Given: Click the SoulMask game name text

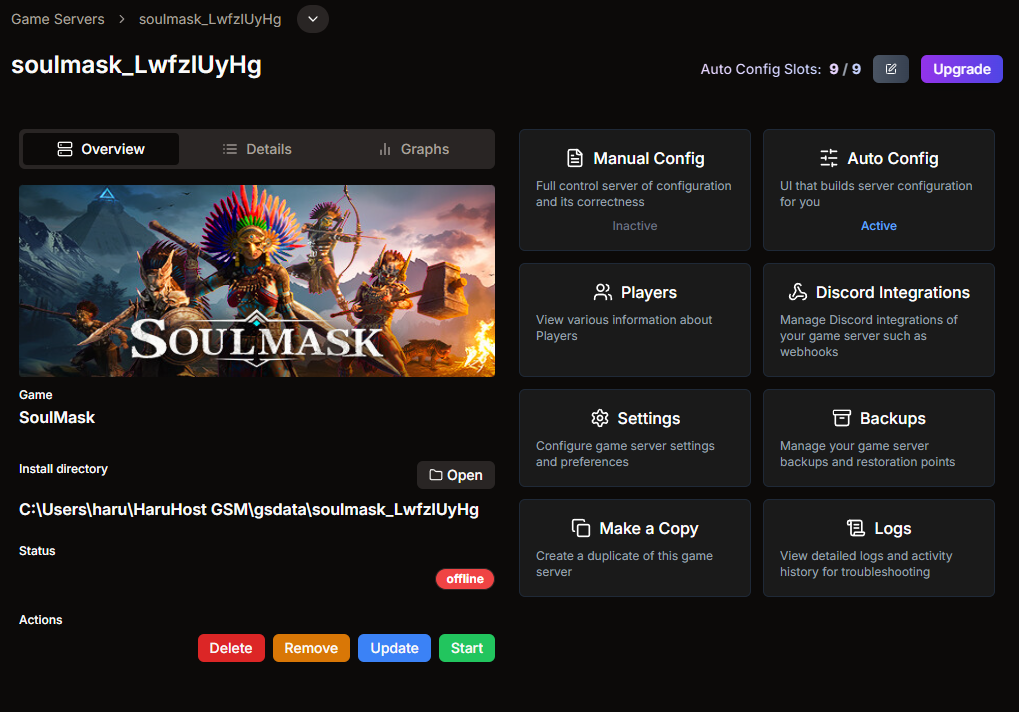Looking at the screenshot, I should pos(57,417).
